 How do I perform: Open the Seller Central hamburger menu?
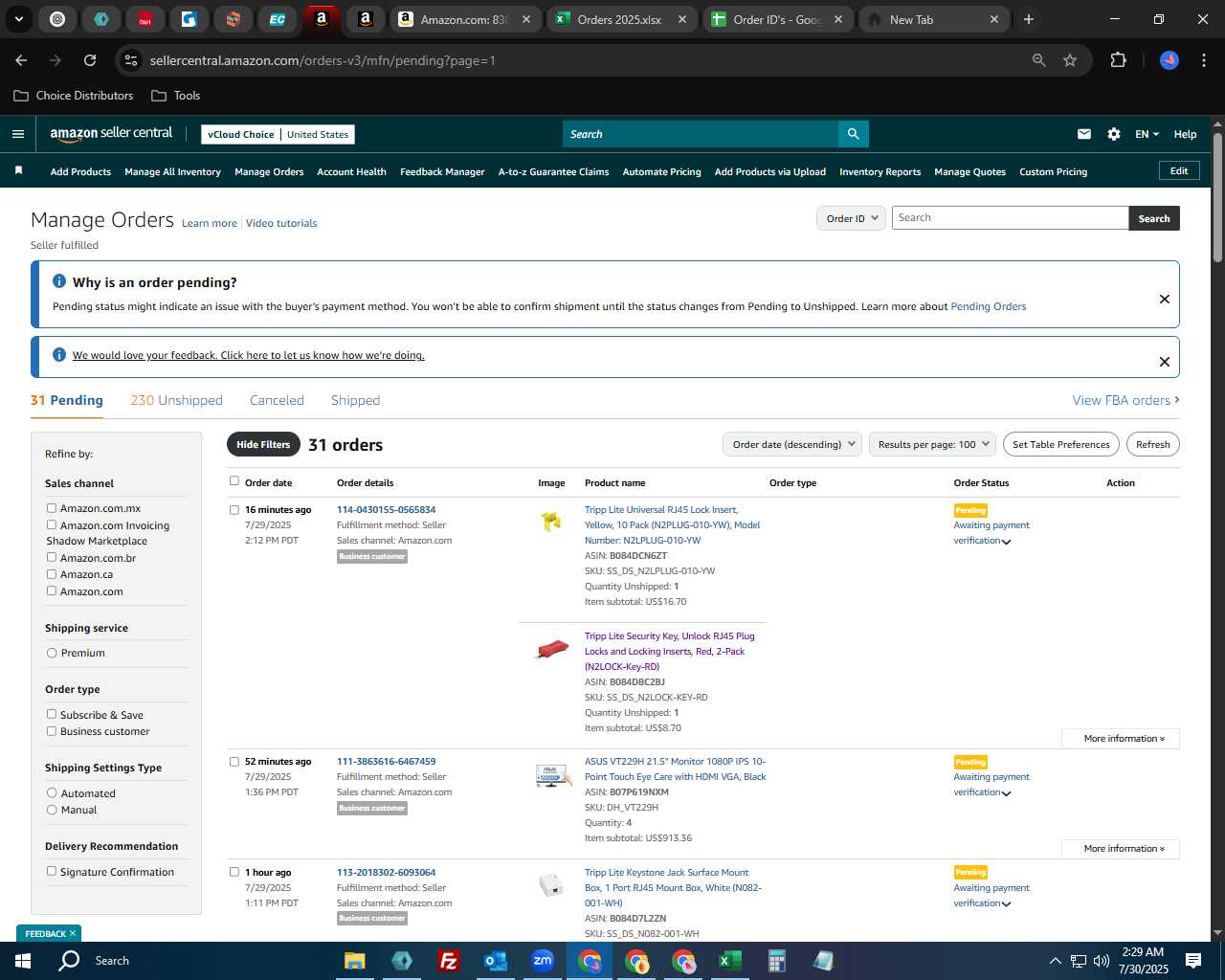point(18,134)
